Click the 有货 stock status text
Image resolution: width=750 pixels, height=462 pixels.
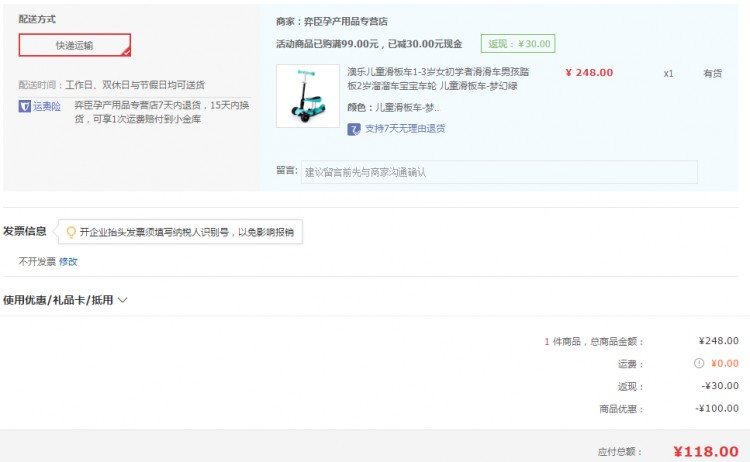(x=712, y=73)
